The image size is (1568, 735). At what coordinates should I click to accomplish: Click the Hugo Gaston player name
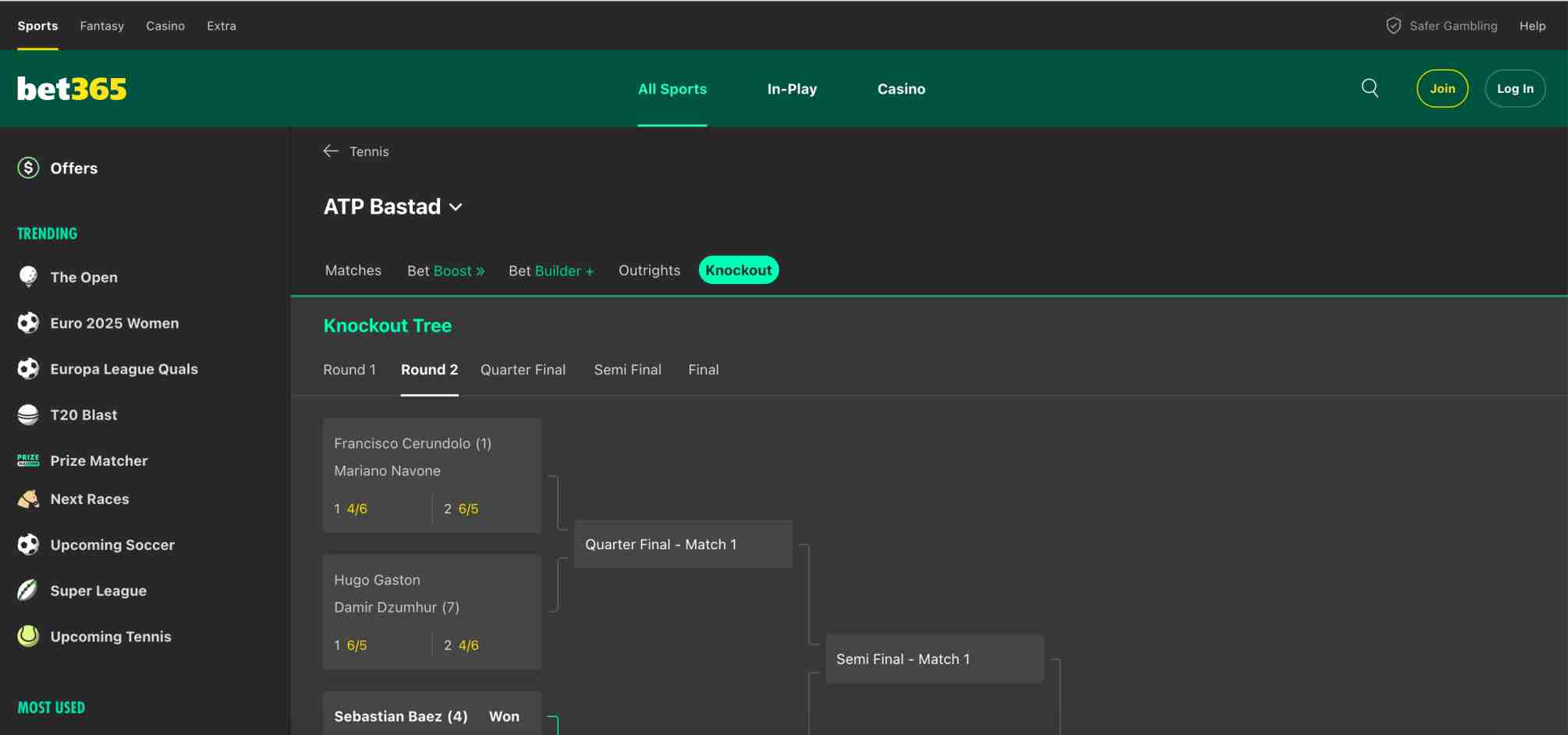point(378,580)
